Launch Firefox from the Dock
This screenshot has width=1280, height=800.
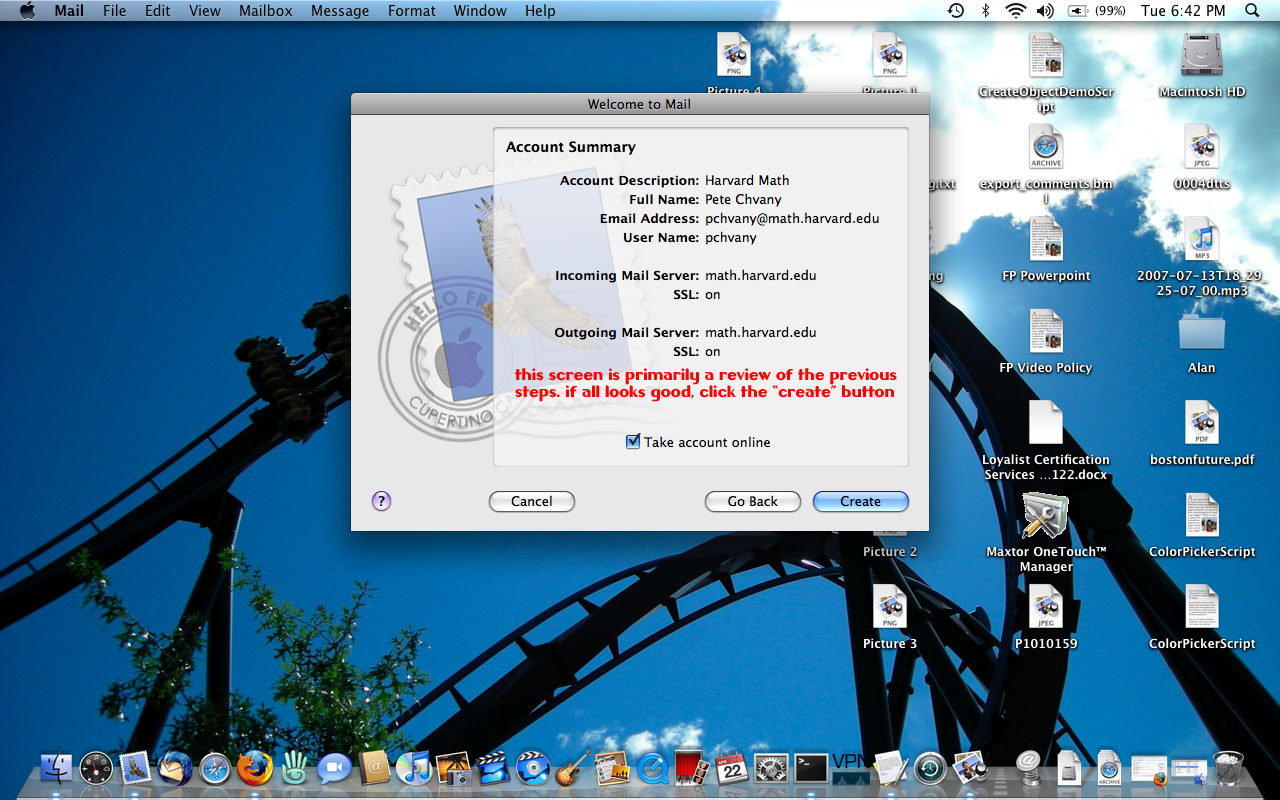255,768
